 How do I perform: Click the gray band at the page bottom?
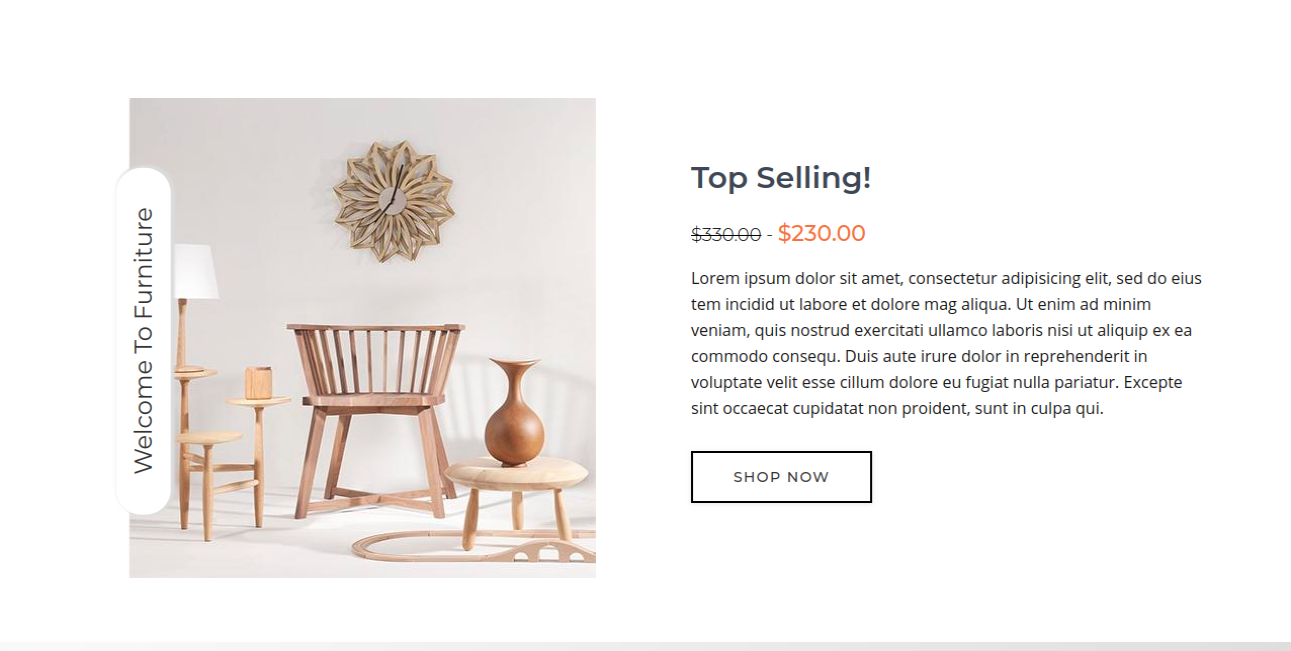[645, 646]
